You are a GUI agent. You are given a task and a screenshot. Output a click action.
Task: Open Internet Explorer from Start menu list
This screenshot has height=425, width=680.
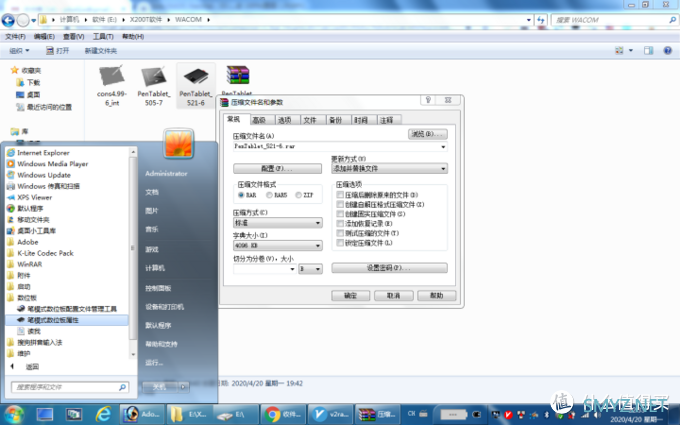pos(43,153)
